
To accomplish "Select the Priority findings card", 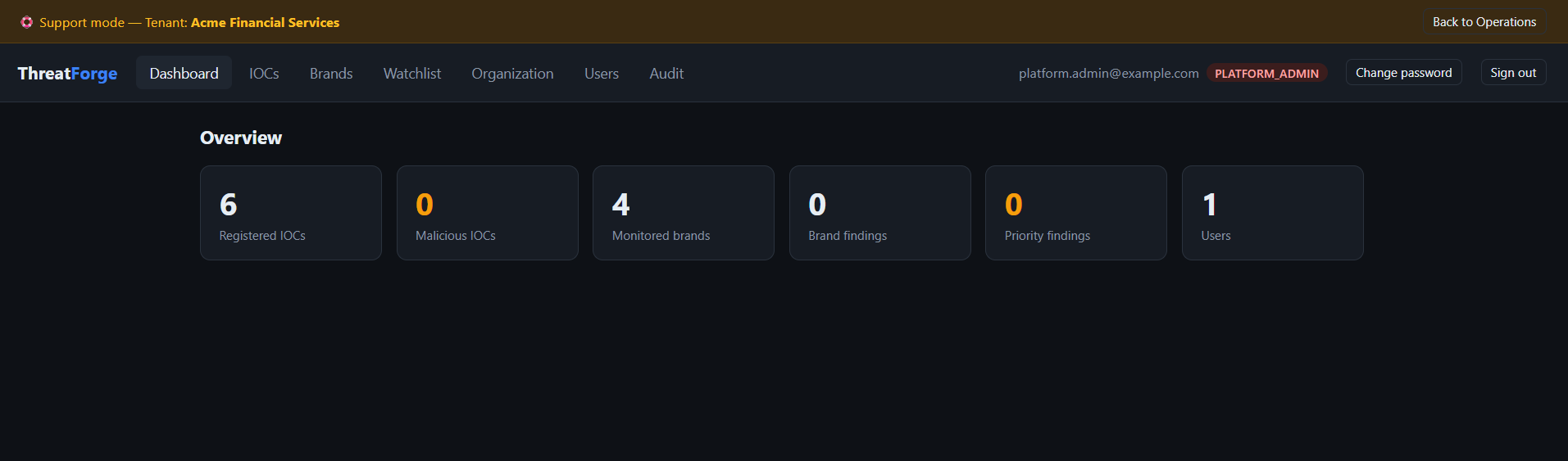I will pyautogui.click(x=1076, y=213).
